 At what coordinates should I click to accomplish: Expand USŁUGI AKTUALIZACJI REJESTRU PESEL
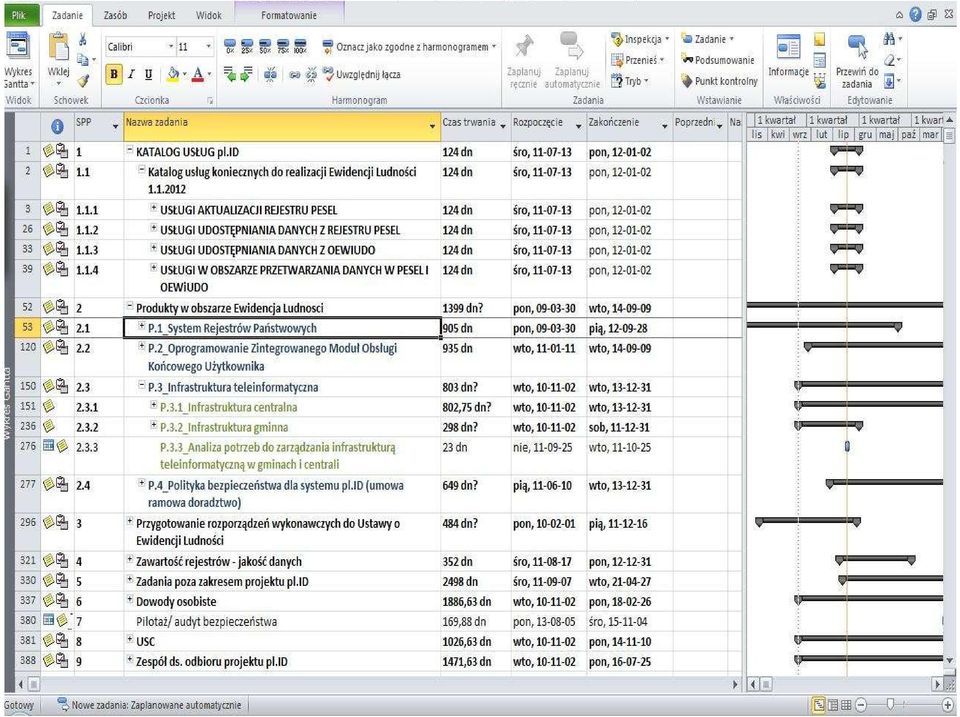tap(154, 209)
